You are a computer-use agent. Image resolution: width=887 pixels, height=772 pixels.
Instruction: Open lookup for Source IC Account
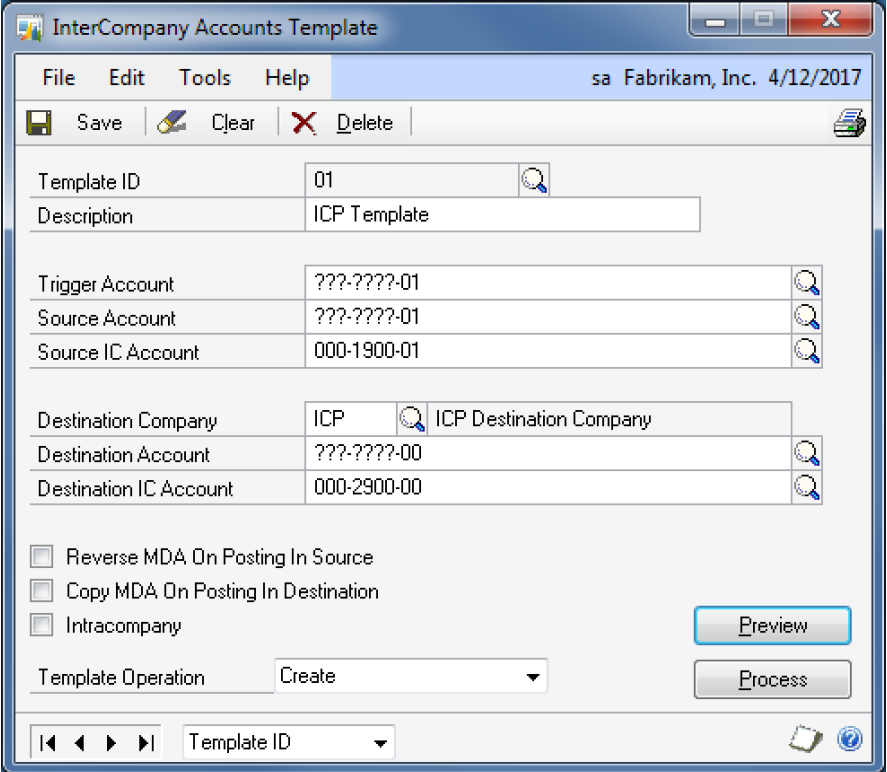click(806, 351)
